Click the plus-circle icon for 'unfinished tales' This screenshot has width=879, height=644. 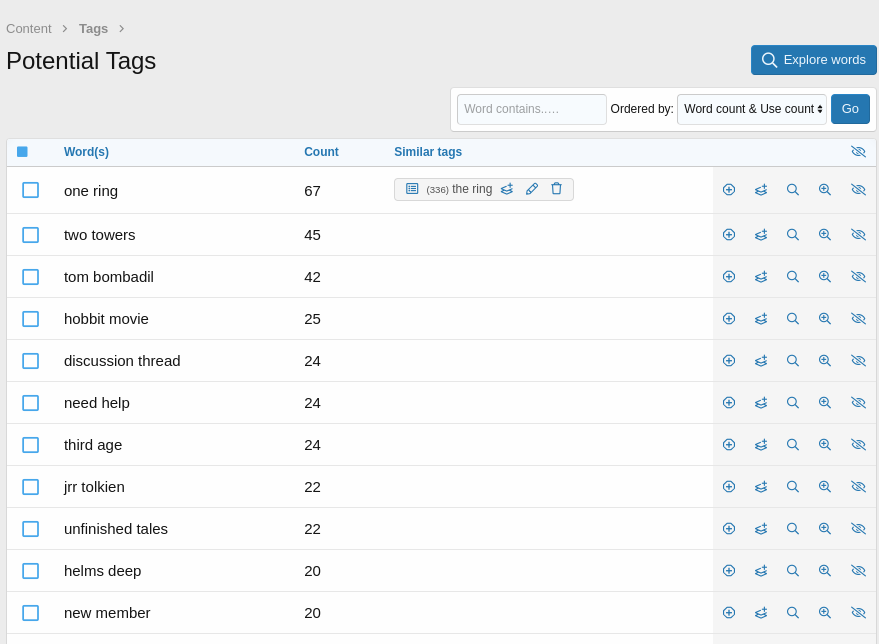coord(729,529)
